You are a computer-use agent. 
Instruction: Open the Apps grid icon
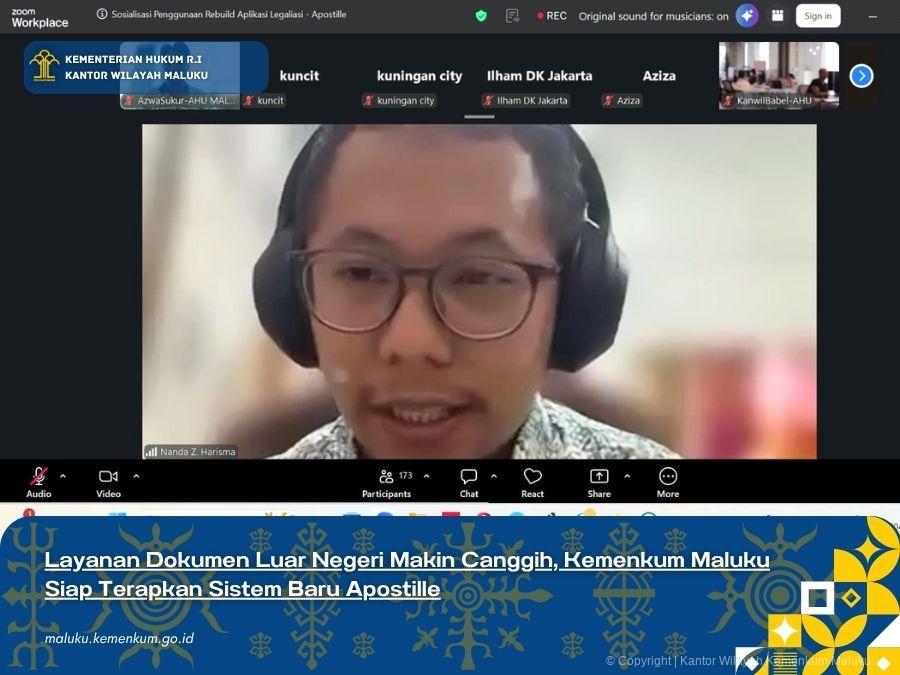click(778, 15)
